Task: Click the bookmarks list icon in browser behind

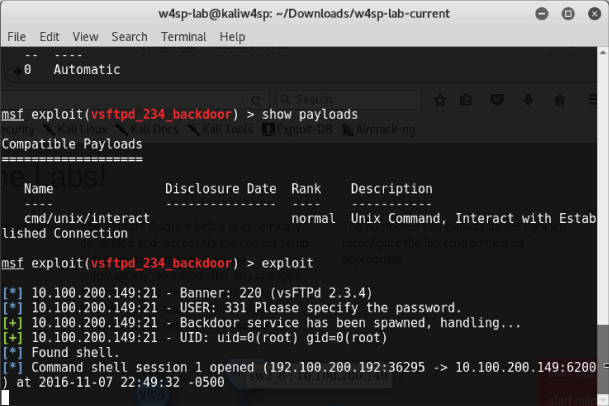Action: [x=466, y=100]
